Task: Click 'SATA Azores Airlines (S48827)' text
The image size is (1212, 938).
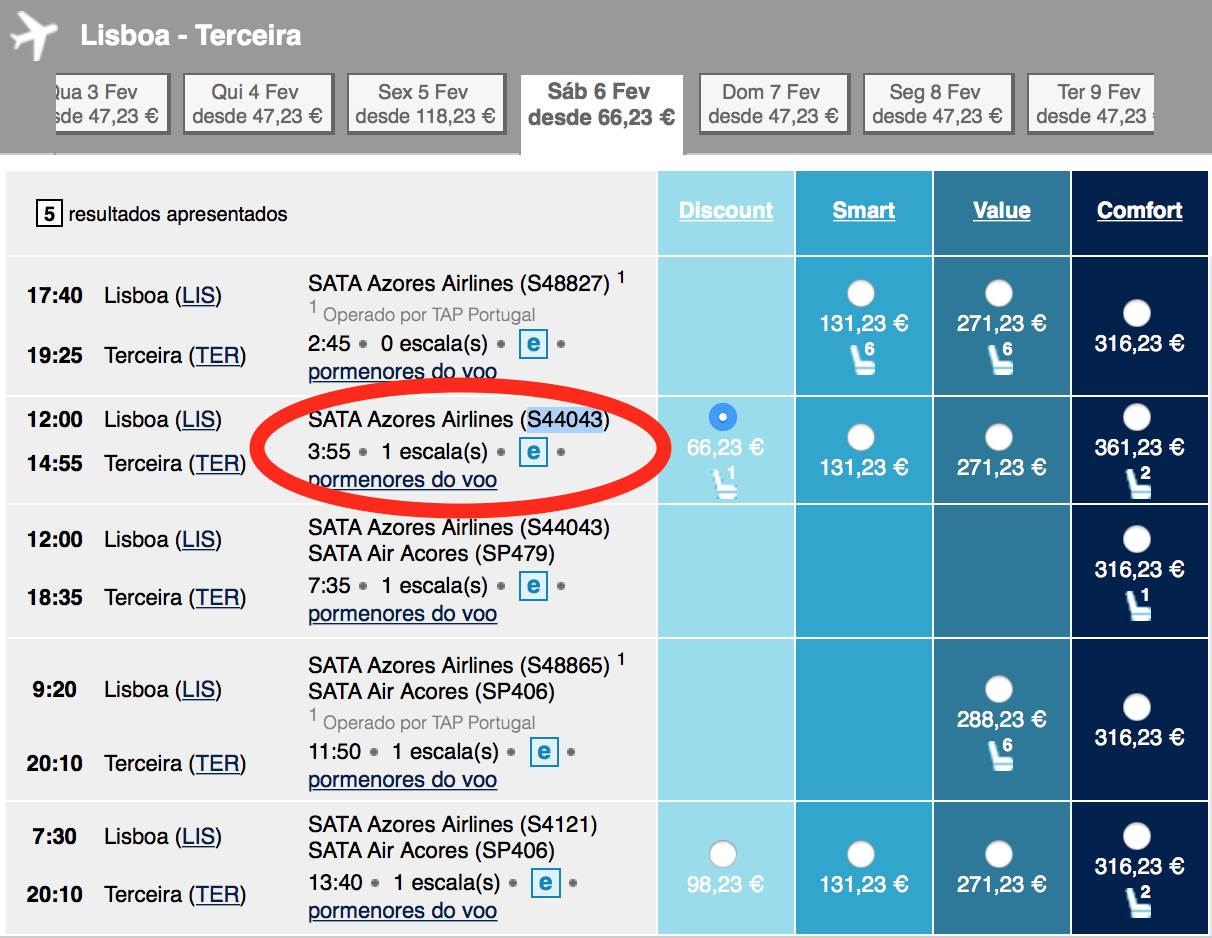Action: 459,283
